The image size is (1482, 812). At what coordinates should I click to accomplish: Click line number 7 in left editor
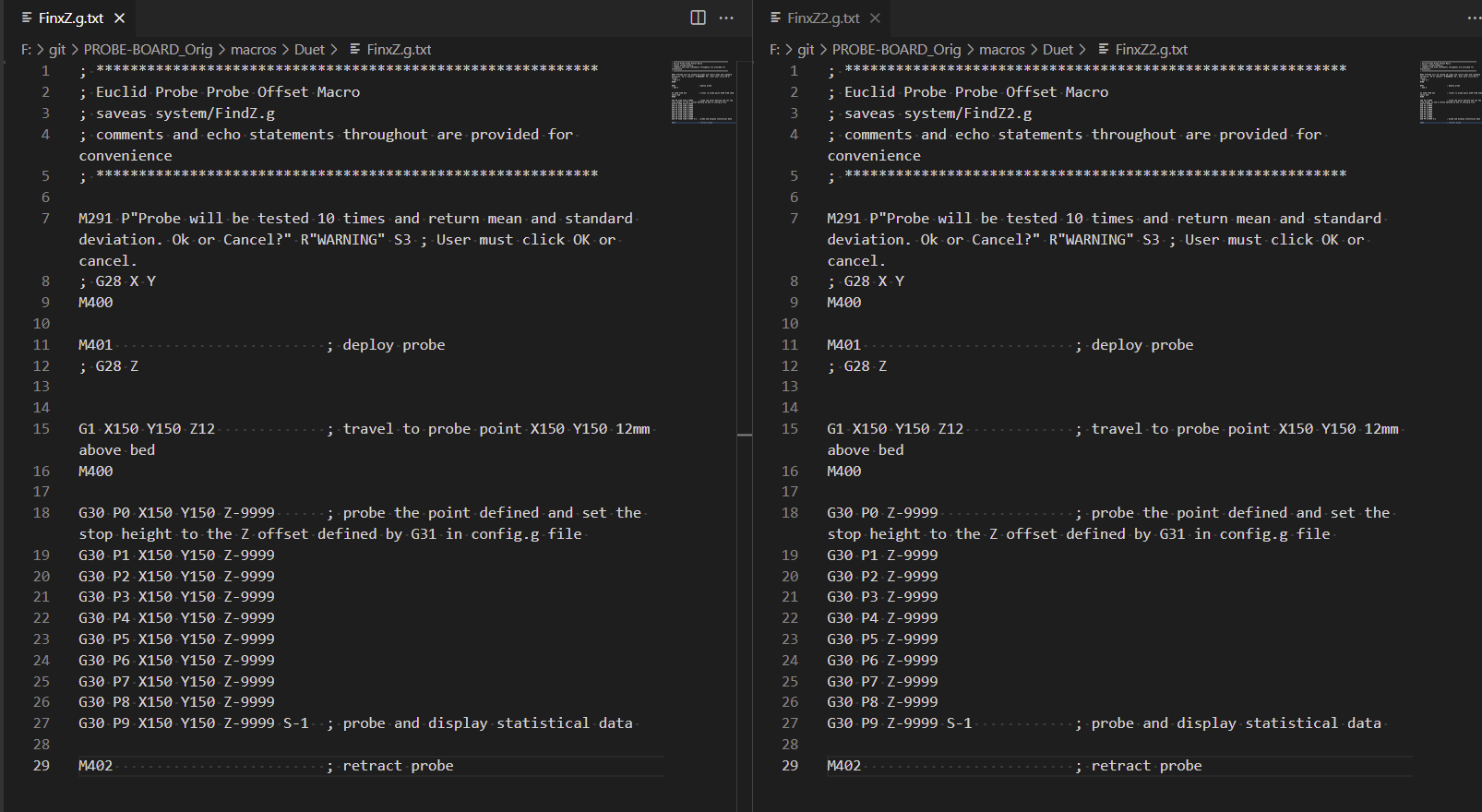coord(45,218)
